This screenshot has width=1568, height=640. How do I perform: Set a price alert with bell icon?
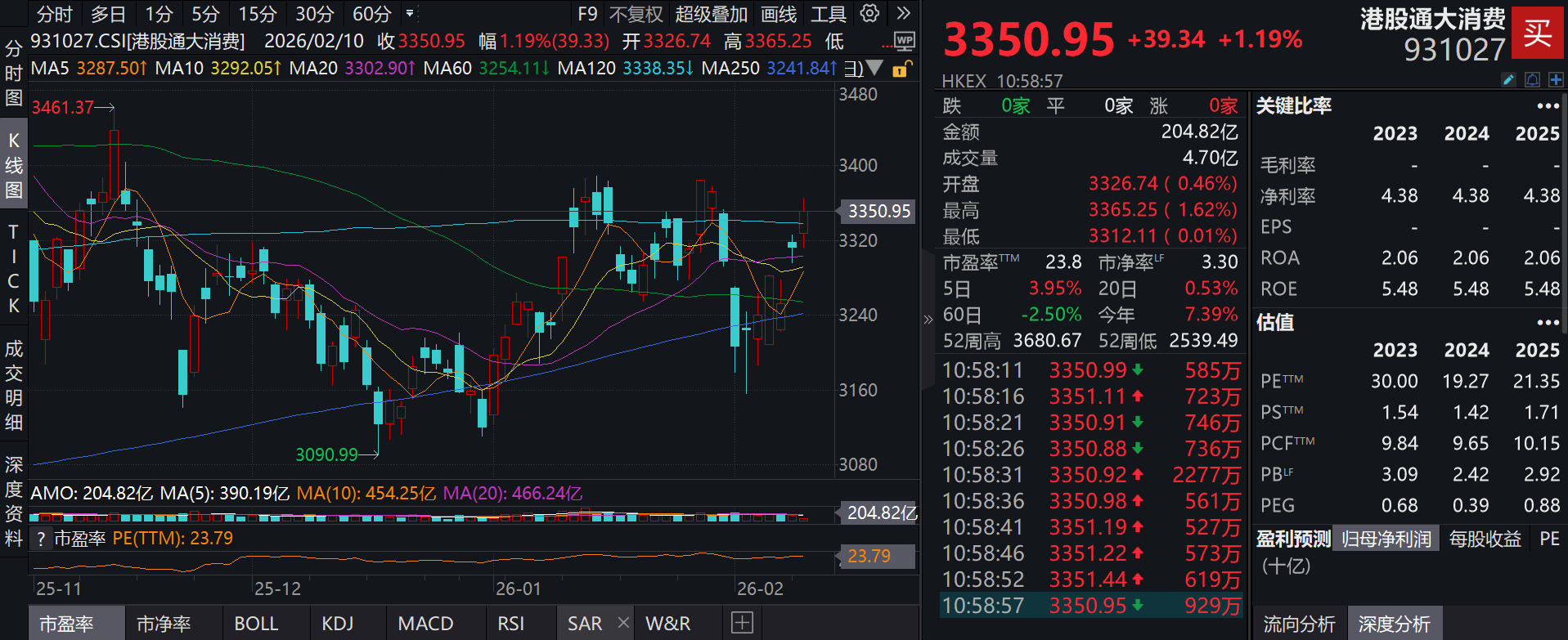point(1533,79)
